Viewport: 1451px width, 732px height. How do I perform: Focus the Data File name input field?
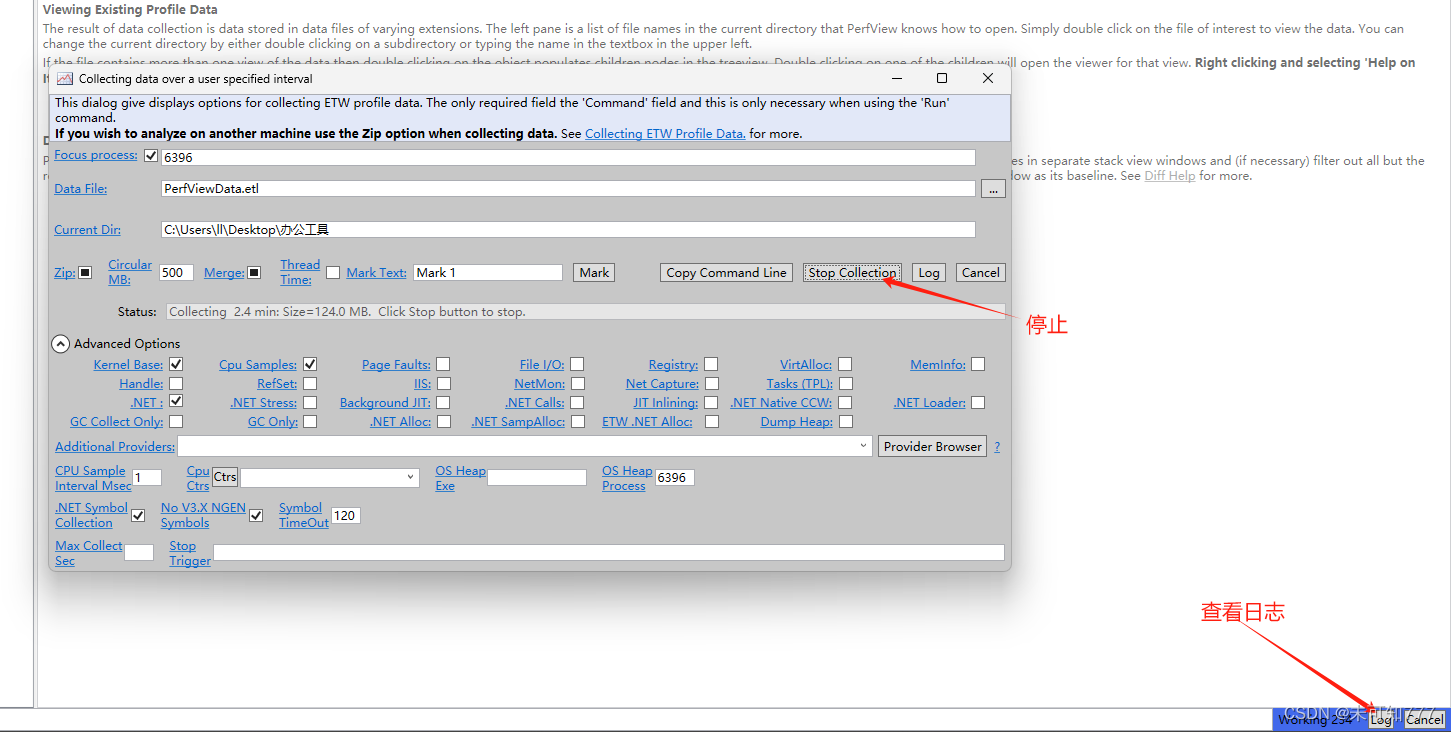coord(568,188)
